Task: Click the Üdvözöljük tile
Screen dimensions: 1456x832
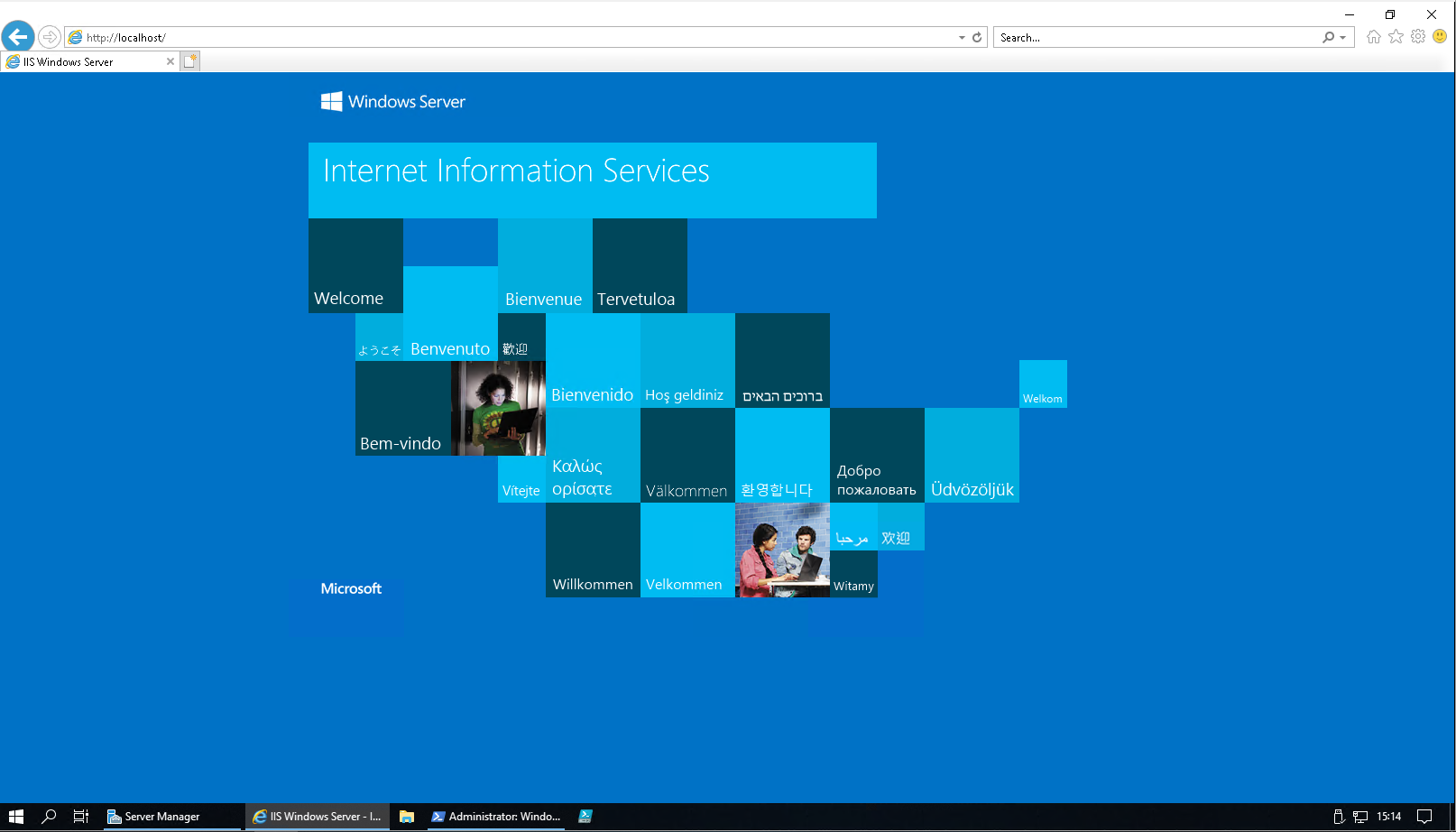Action: point(972,455)
